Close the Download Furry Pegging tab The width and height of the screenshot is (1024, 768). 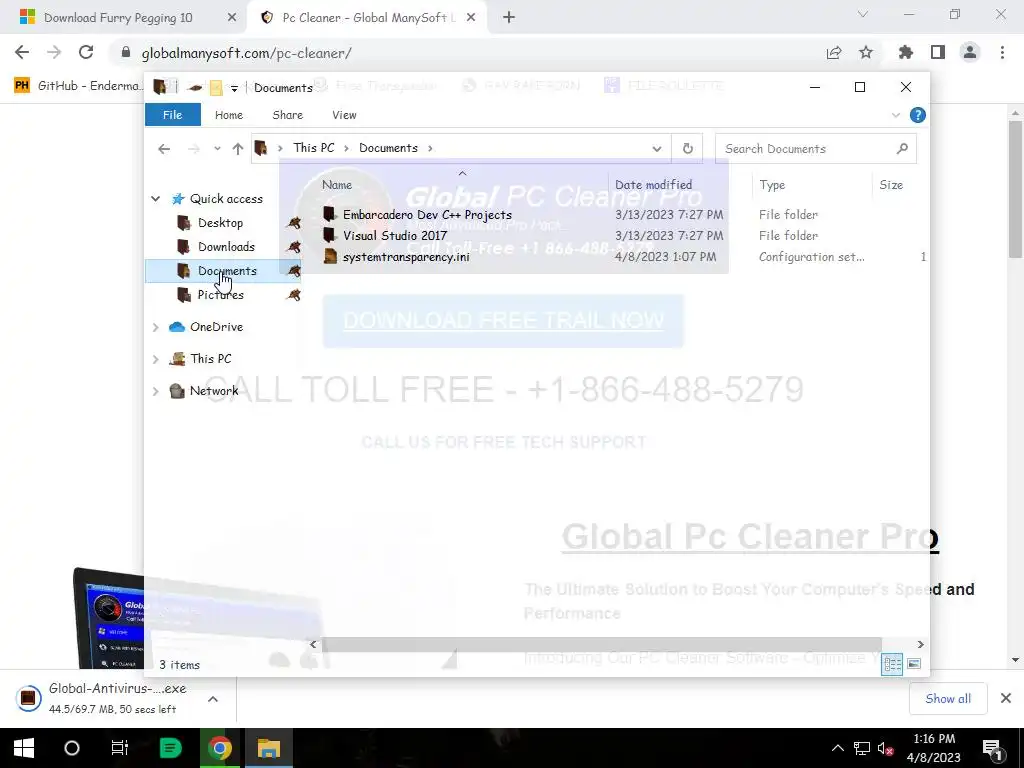(x=232, y=18)
